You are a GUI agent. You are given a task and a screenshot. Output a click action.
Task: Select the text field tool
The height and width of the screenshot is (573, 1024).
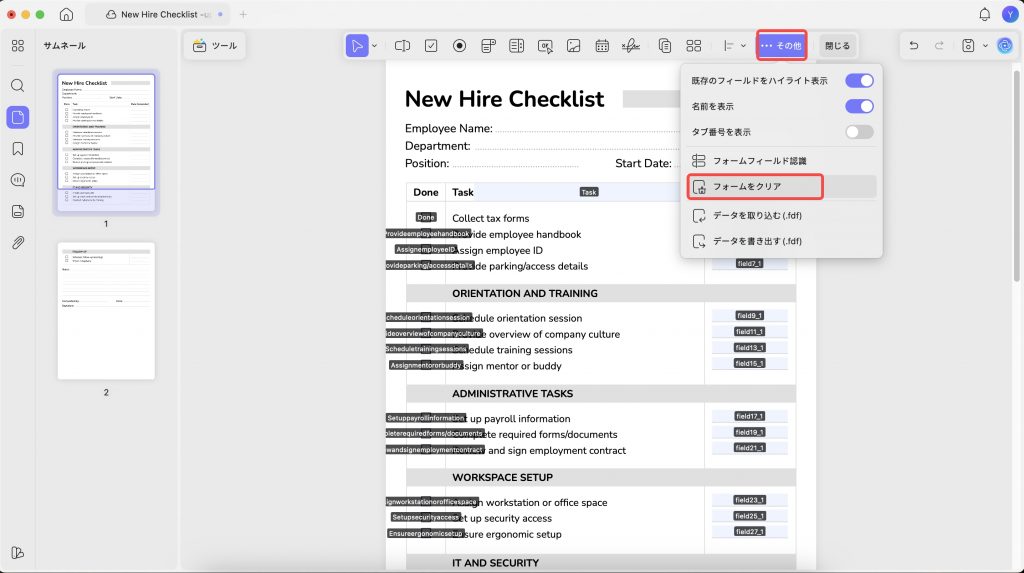pyautogui.click(x=402, y=46)
